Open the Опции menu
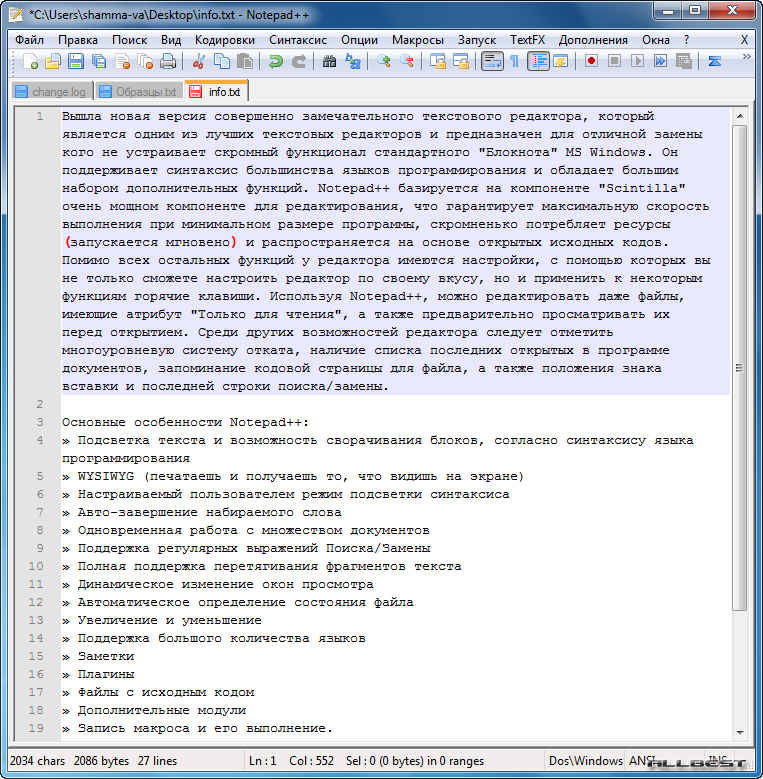 tap(359, 40)
